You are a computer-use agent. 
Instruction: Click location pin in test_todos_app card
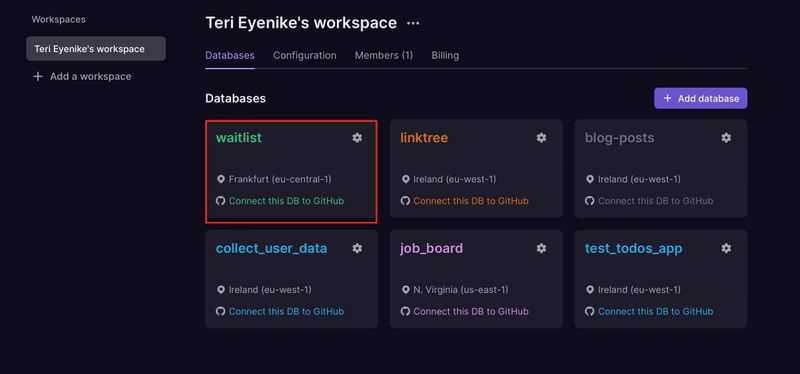590,290
